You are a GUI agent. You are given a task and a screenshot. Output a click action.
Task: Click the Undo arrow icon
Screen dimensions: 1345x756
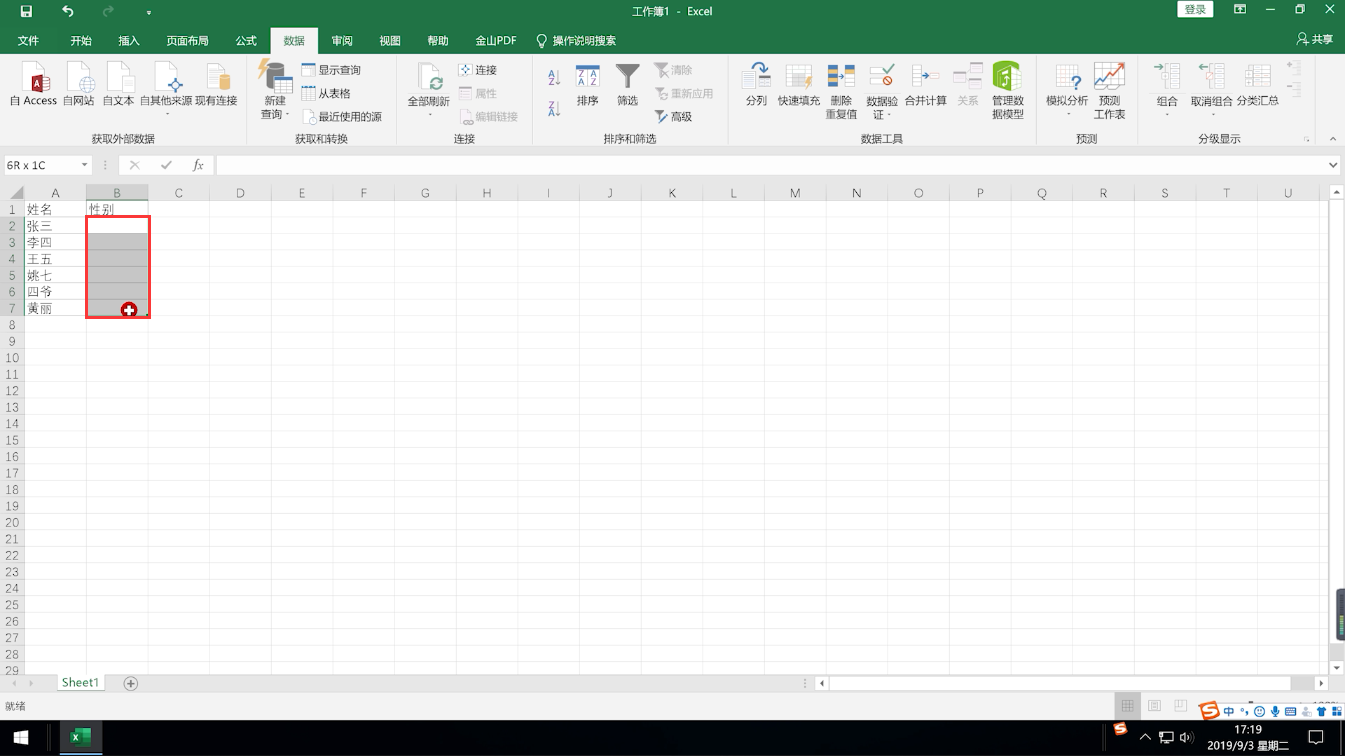67,11
